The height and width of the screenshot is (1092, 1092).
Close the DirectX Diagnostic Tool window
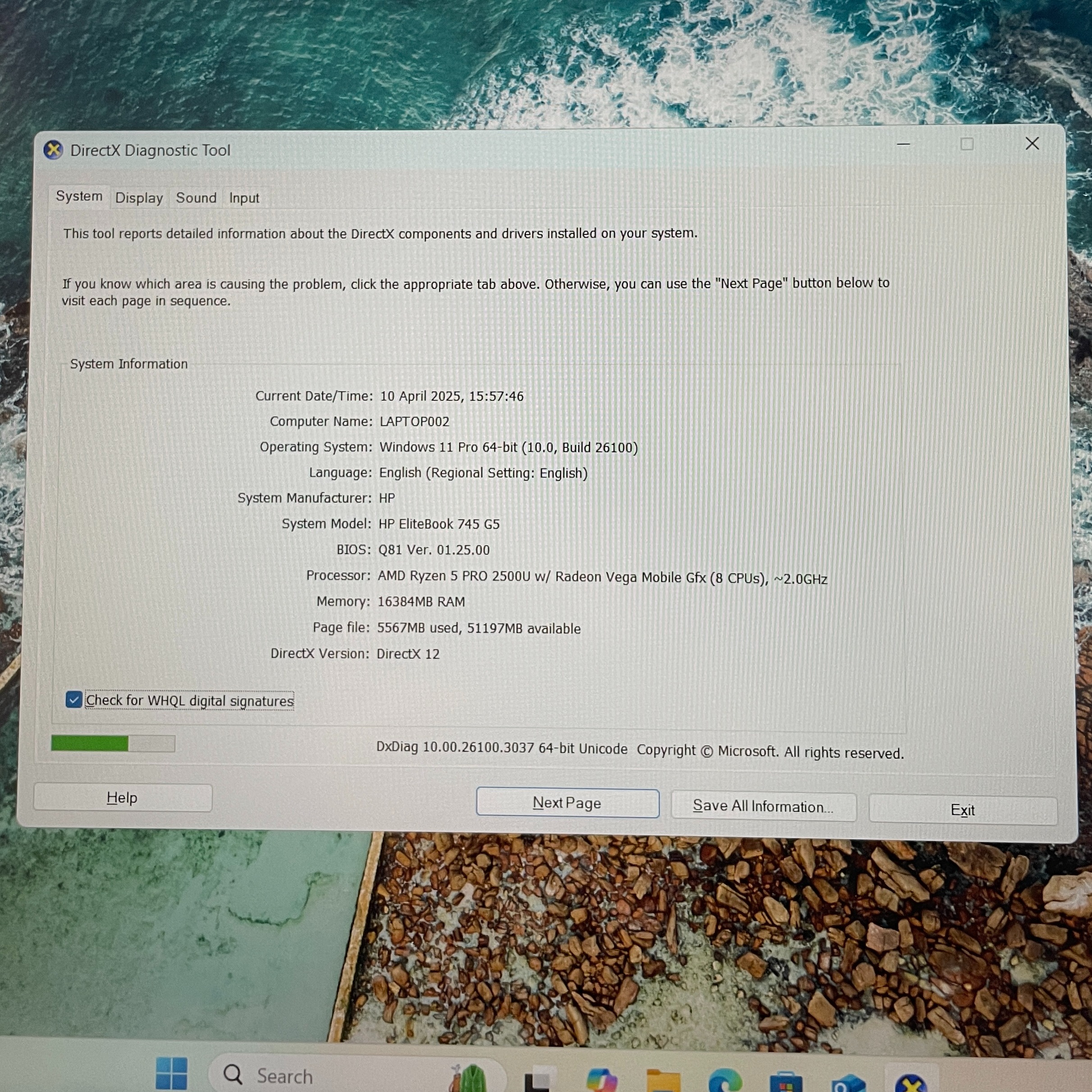pos(1032,144)
